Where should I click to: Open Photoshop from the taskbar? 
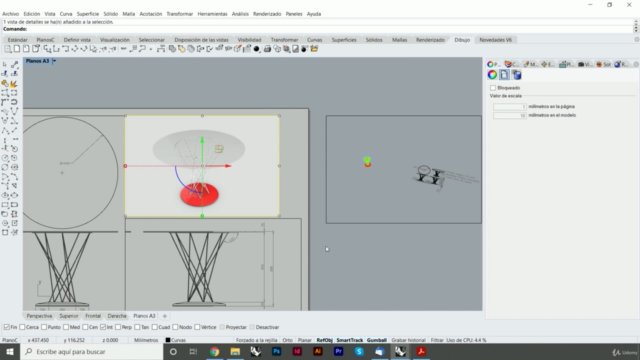coord(276,351)
